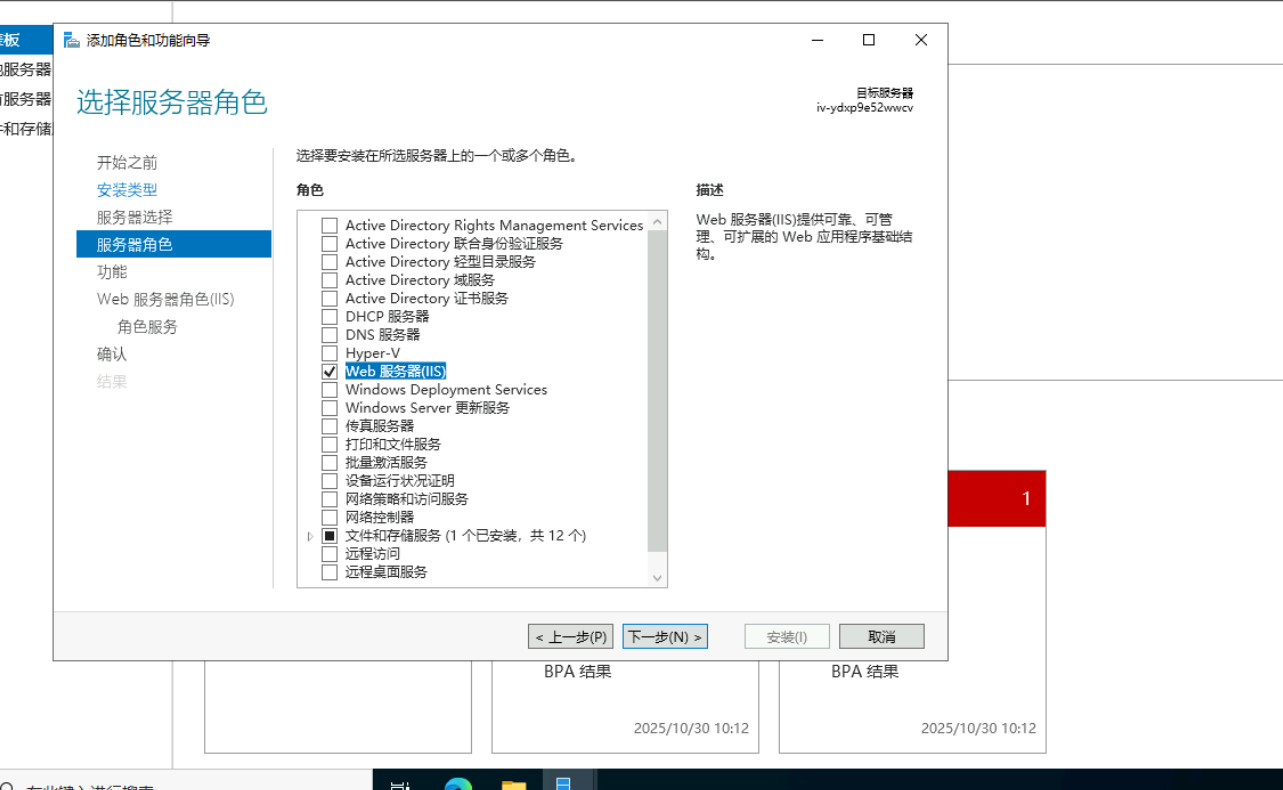Click the 下一步(N) next button
This screenshot has width=1283, height=790.
[x=665, y=637]
